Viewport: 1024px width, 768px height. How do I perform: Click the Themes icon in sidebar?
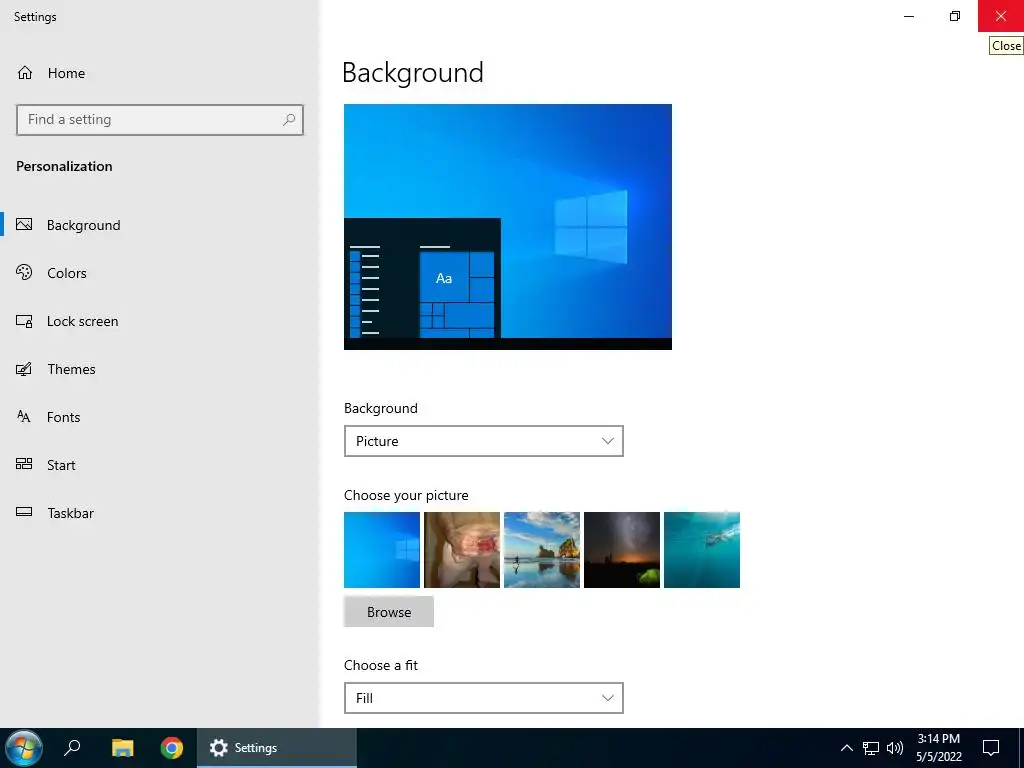(x=24, y=369)
